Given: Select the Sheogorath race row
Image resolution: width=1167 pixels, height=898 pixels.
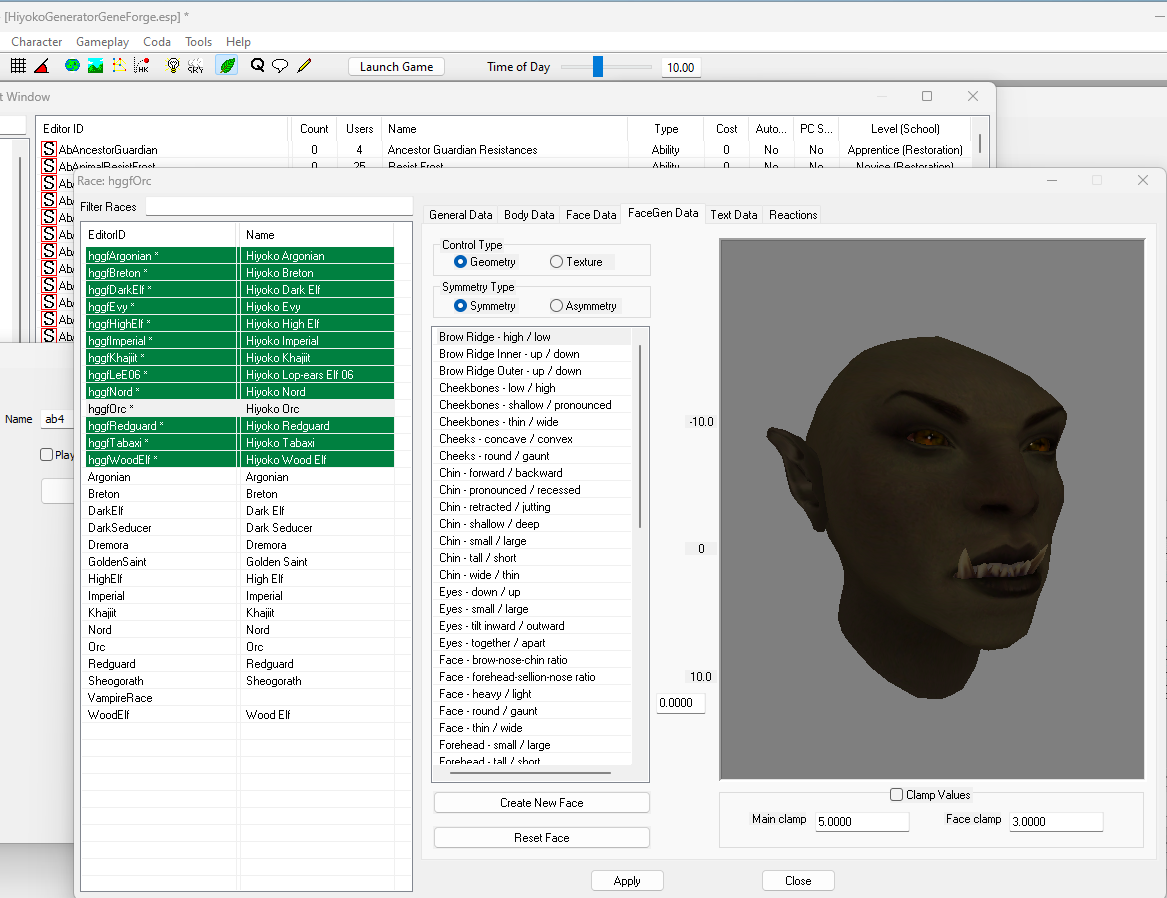Looking at the screenshot, I should (x=240, y=681).
